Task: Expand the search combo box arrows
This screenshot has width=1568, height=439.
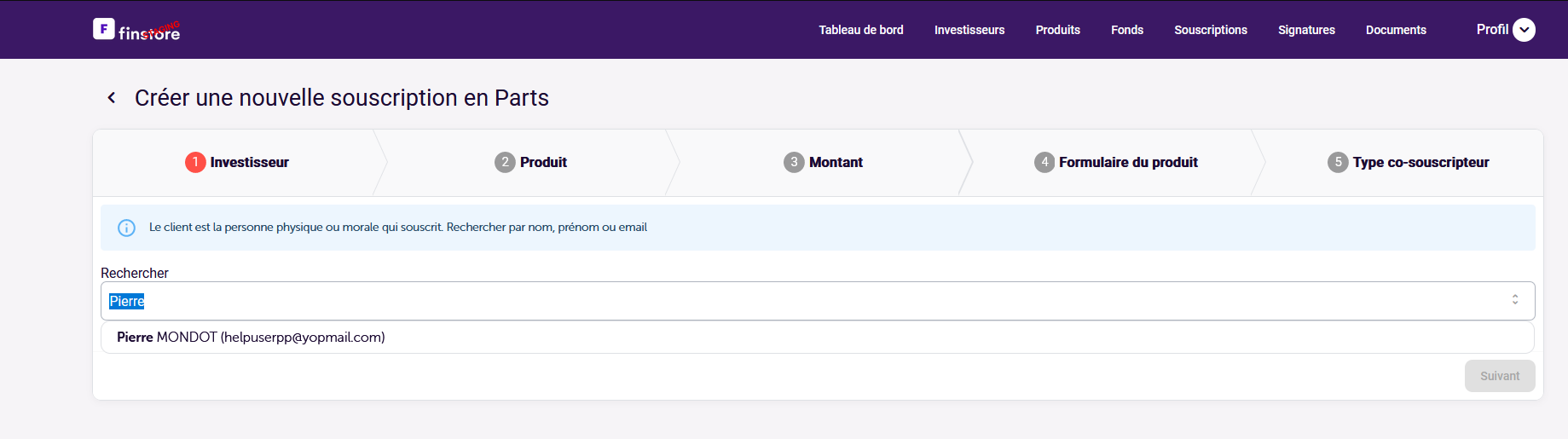Action: click(x=1515, y=300)
